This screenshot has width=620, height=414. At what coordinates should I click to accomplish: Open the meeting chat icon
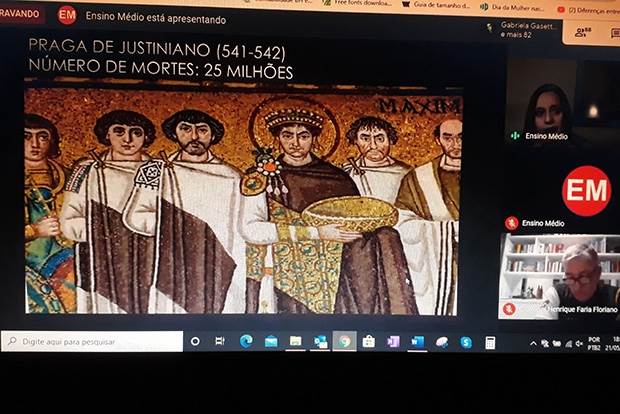[611, 34]
